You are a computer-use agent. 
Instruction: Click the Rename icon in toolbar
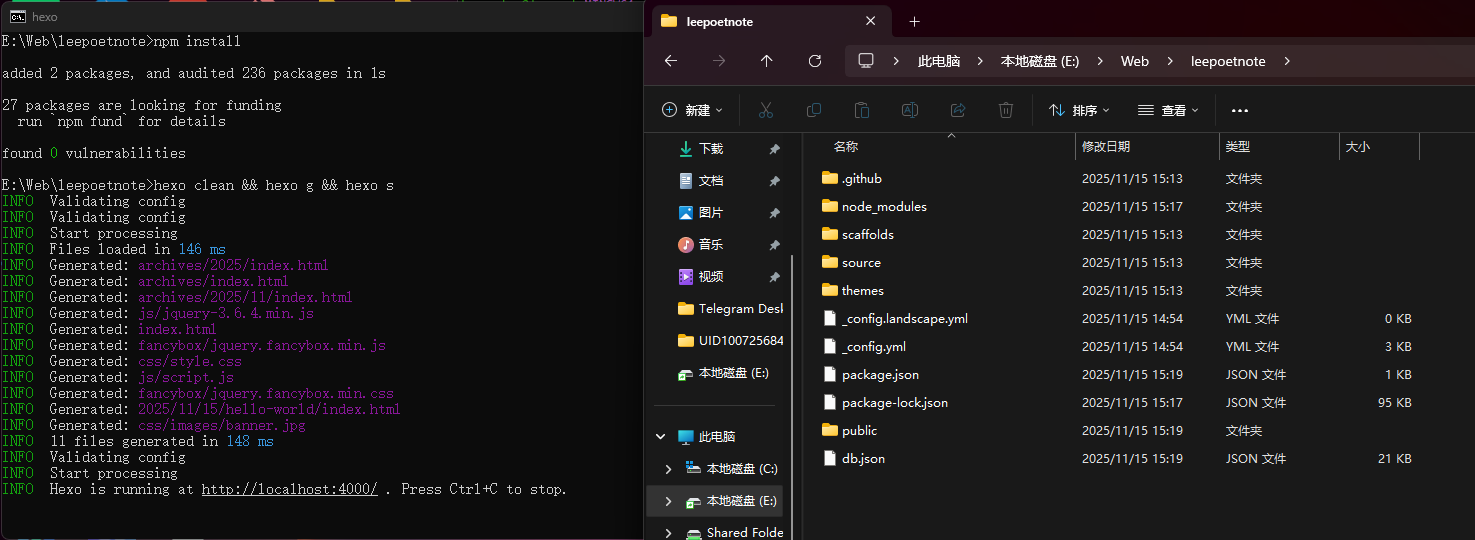910,110
